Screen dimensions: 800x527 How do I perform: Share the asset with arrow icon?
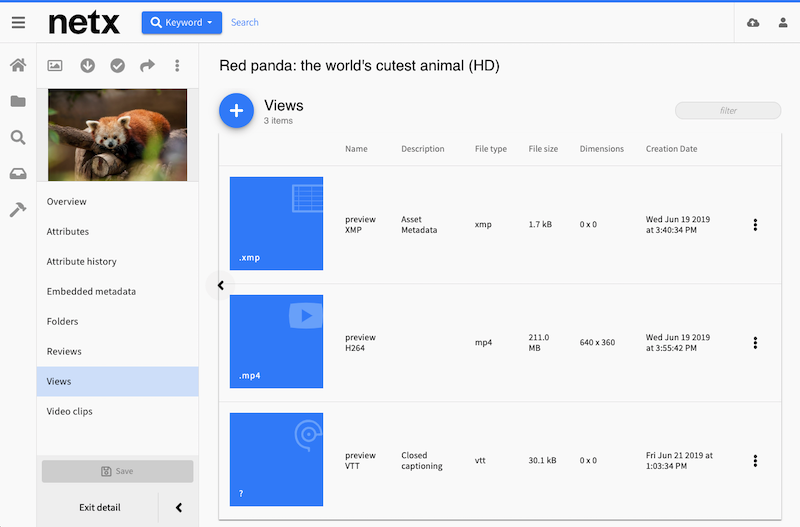tap(147, 65)
